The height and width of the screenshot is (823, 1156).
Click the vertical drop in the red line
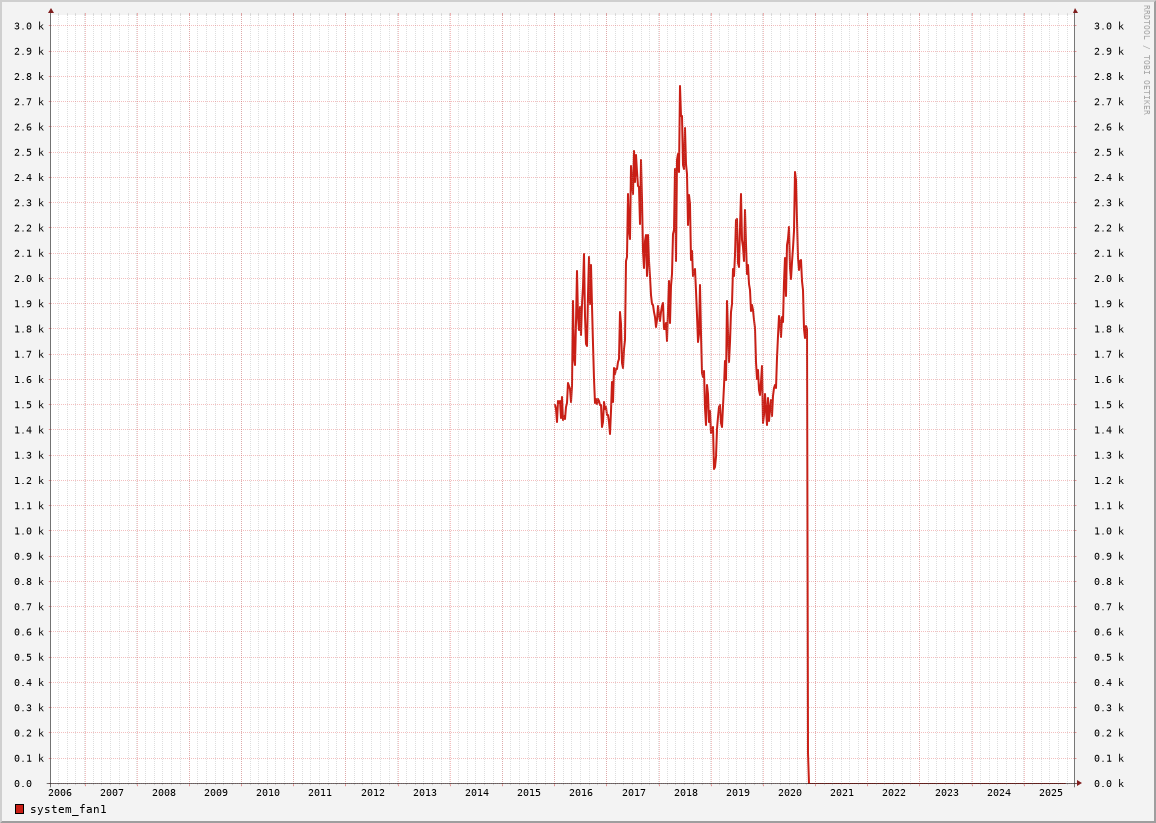coord(808,550)
